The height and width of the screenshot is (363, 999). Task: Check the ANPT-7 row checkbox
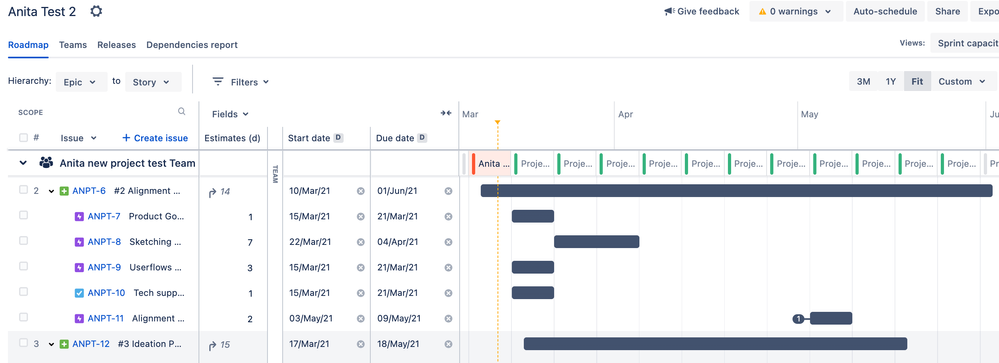(24, 215)
